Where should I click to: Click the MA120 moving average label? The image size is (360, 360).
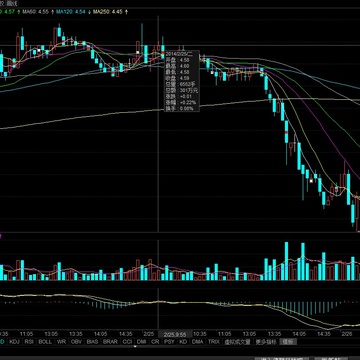71,12
